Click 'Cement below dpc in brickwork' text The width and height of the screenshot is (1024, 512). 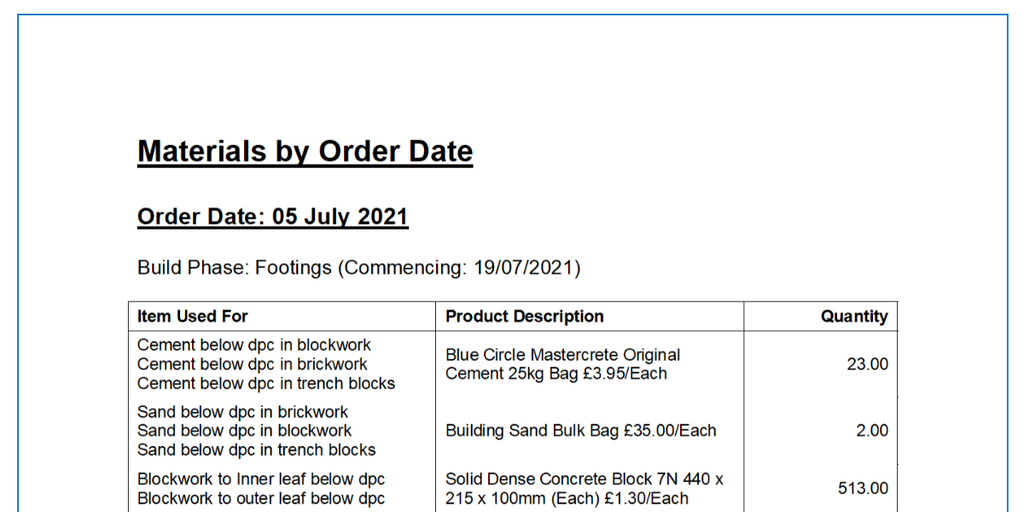point(252,364)
